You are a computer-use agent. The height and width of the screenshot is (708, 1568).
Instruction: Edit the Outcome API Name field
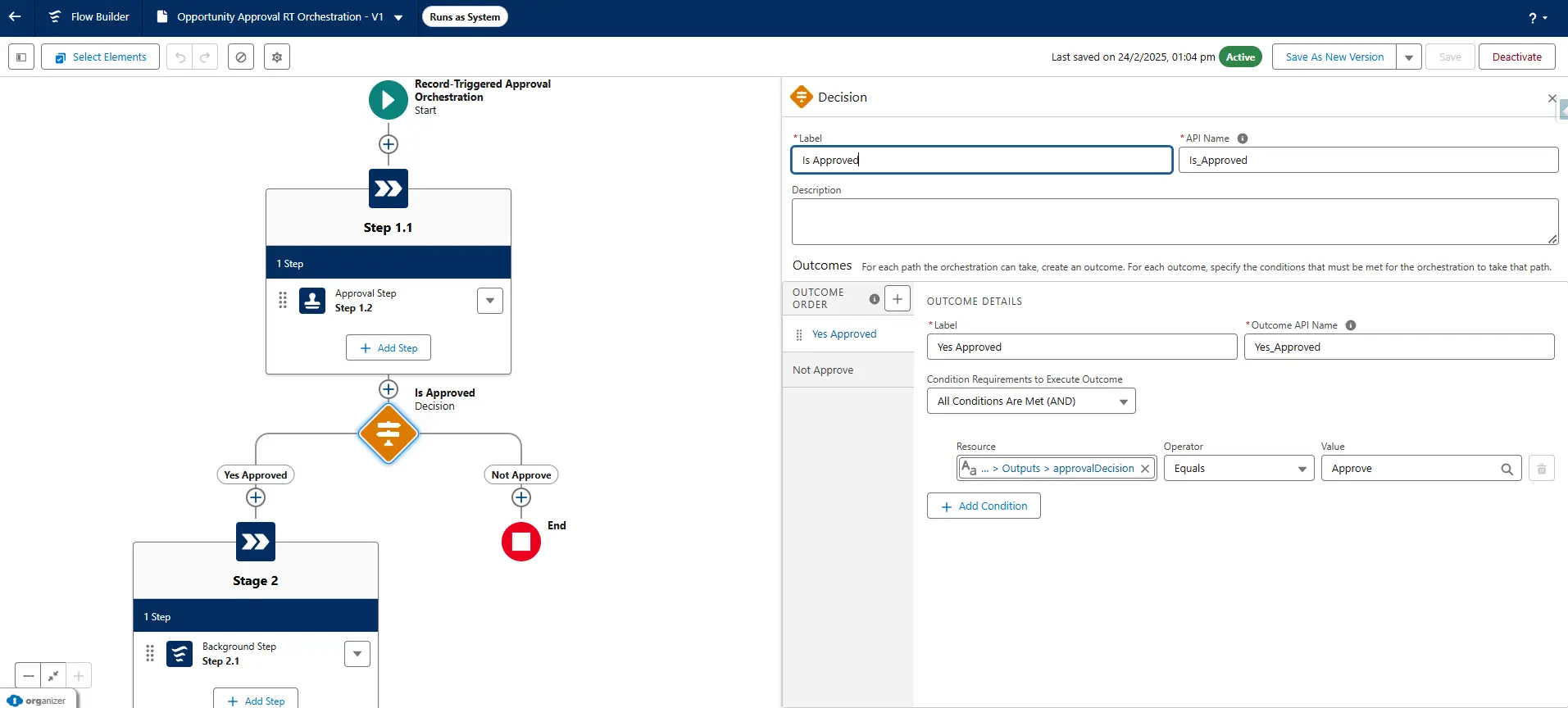[1399, 347]
